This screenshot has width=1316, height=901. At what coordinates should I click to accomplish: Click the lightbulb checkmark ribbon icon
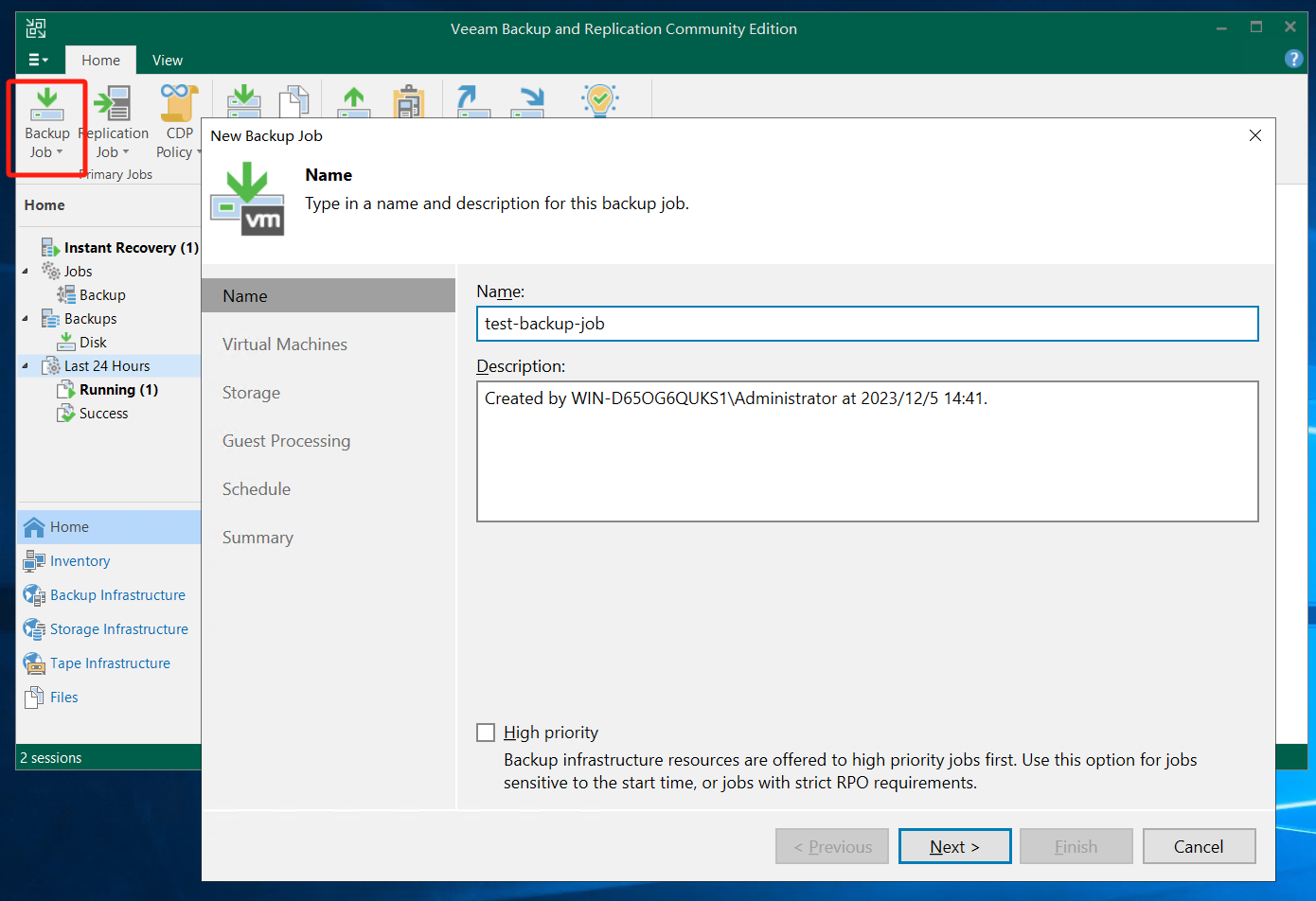[600, 99]
